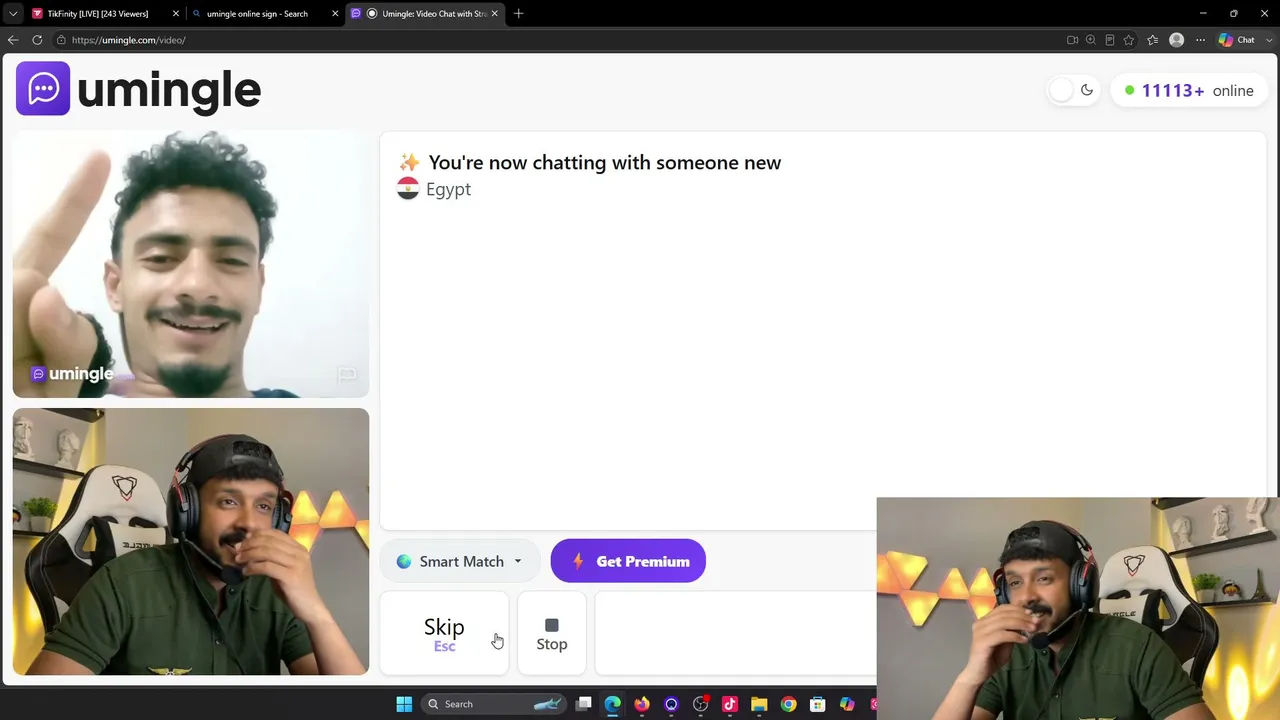Image resolution: width=1280 pixels, height=720 pixels.
Task: Add this page to favorites
Action: [x=1129, y=40]
